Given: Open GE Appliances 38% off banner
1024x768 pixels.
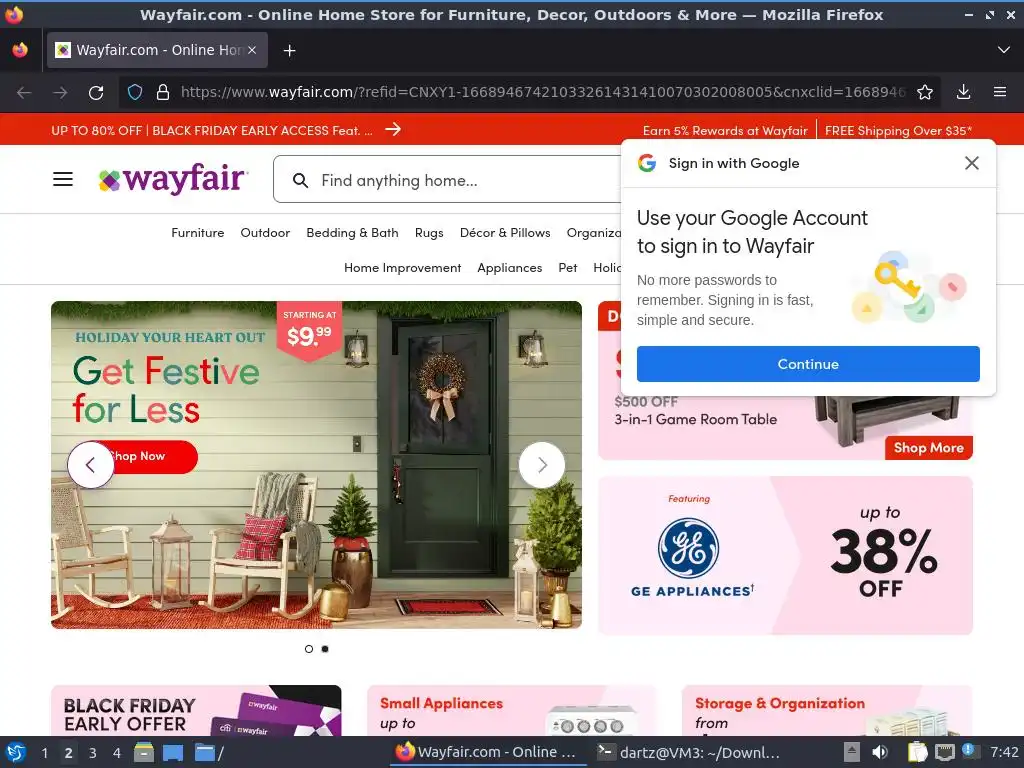Looking at the screenshot, I should [x=785, y=555].
